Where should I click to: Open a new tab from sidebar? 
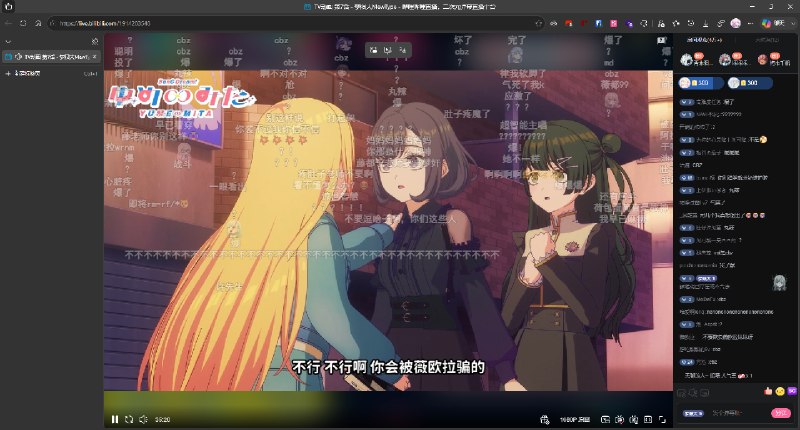click(x=51, y=73)
